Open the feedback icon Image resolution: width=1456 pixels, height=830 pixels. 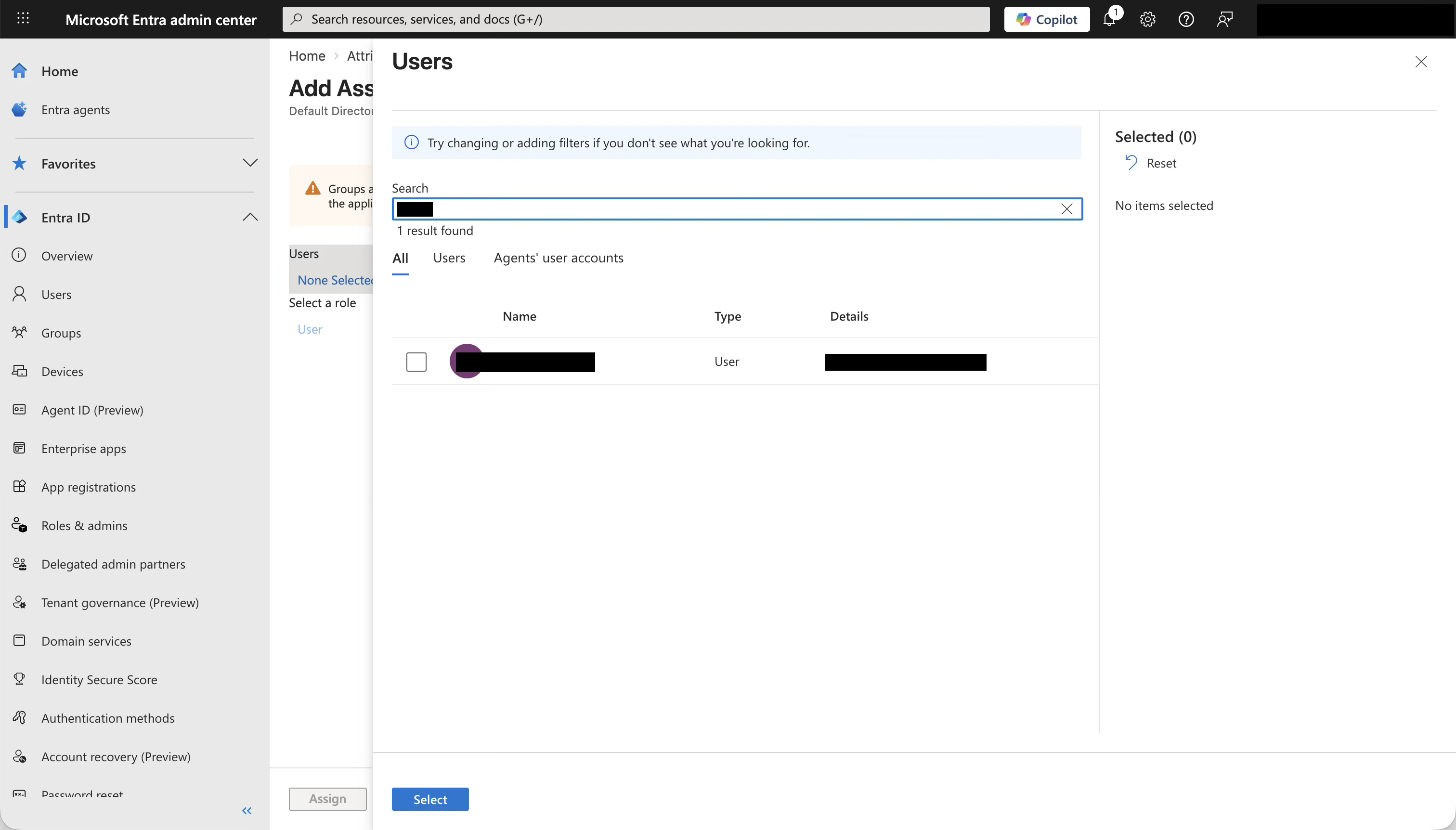(x=1224, y=19)
